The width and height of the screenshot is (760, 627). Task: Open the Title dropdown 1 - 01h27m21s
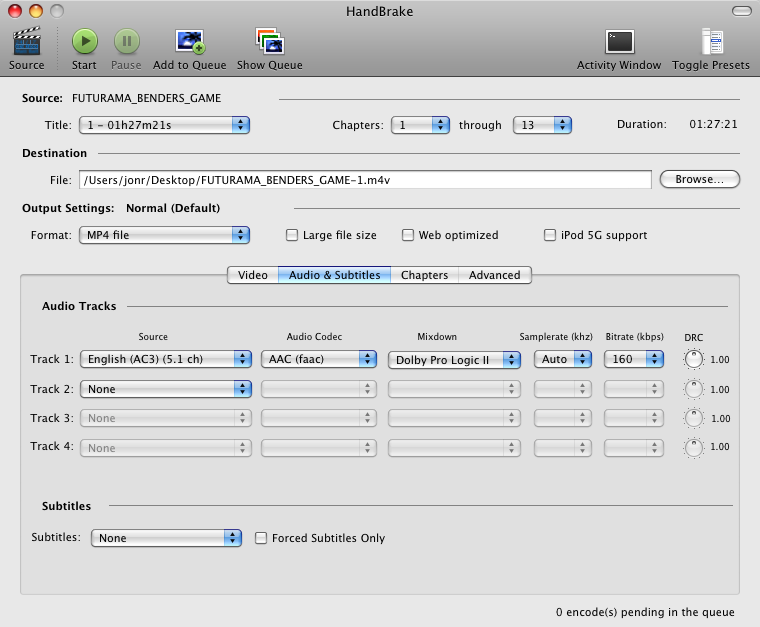point(164,125)
